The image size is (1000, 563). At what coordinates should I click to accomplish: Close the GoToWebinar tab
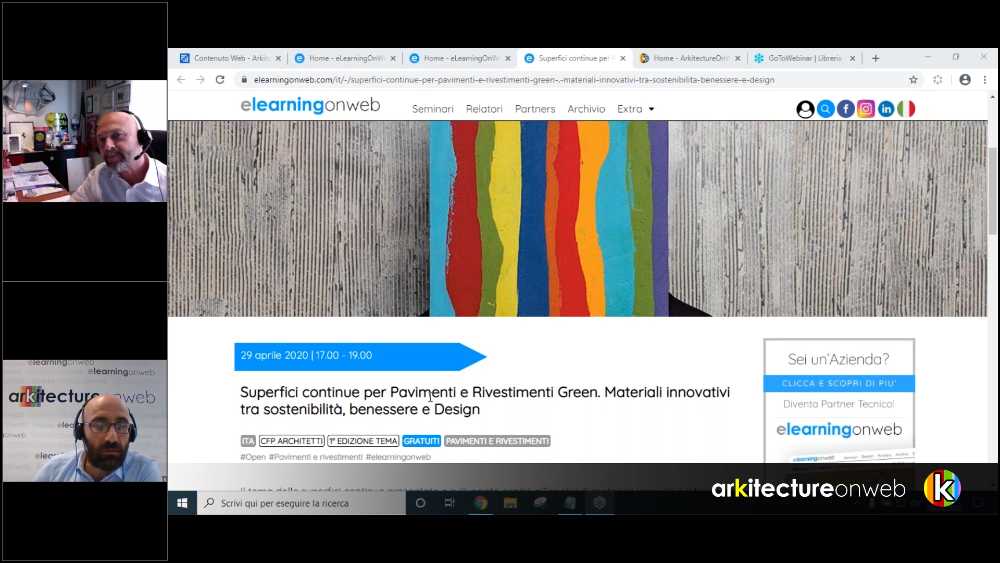coord(853,58)
